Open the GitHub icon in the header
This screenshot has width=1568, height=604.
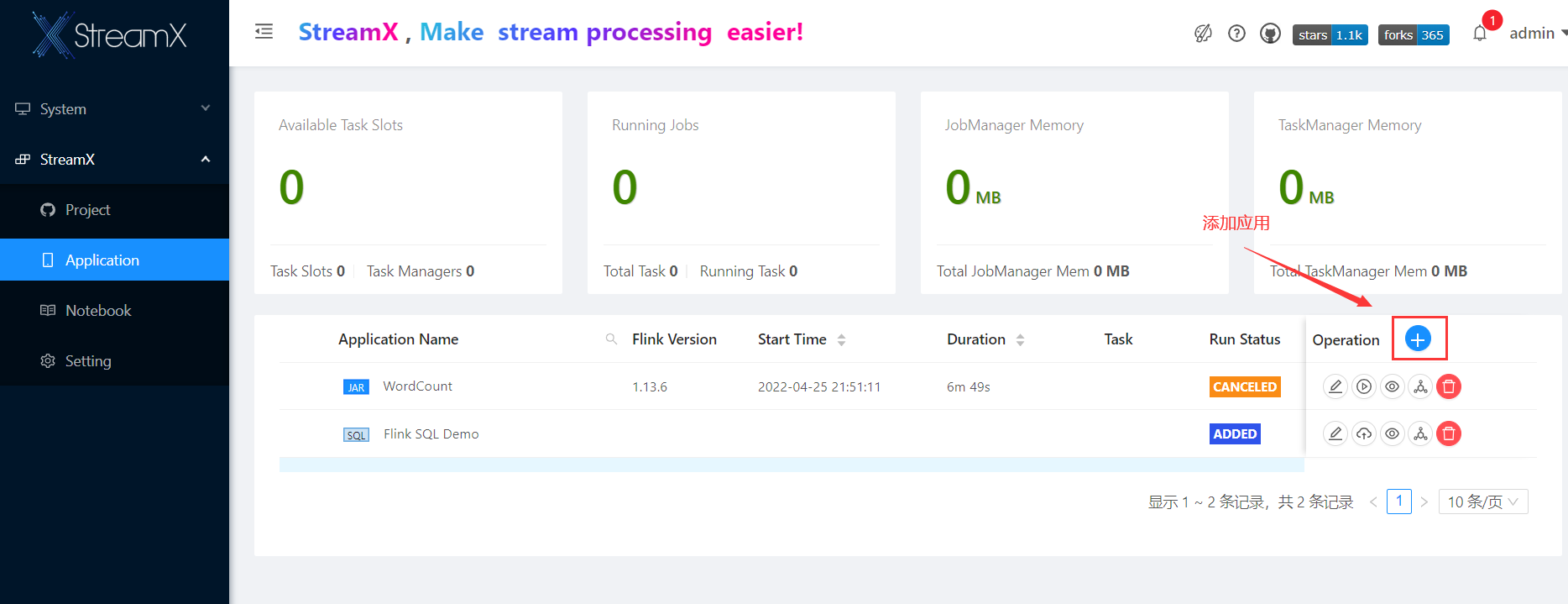tap(1270, 34)
